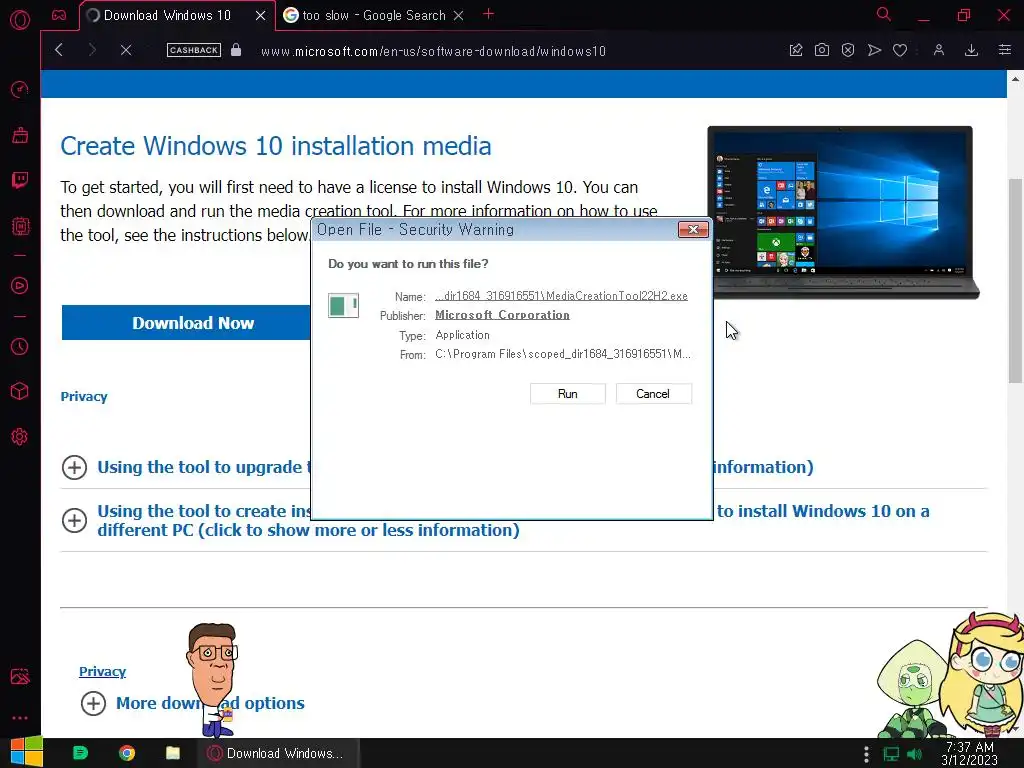Screen dimensions: 1024x768
Task: Bookmark page with heart icon
Action: pyautogui.click(x=900, y=50)
